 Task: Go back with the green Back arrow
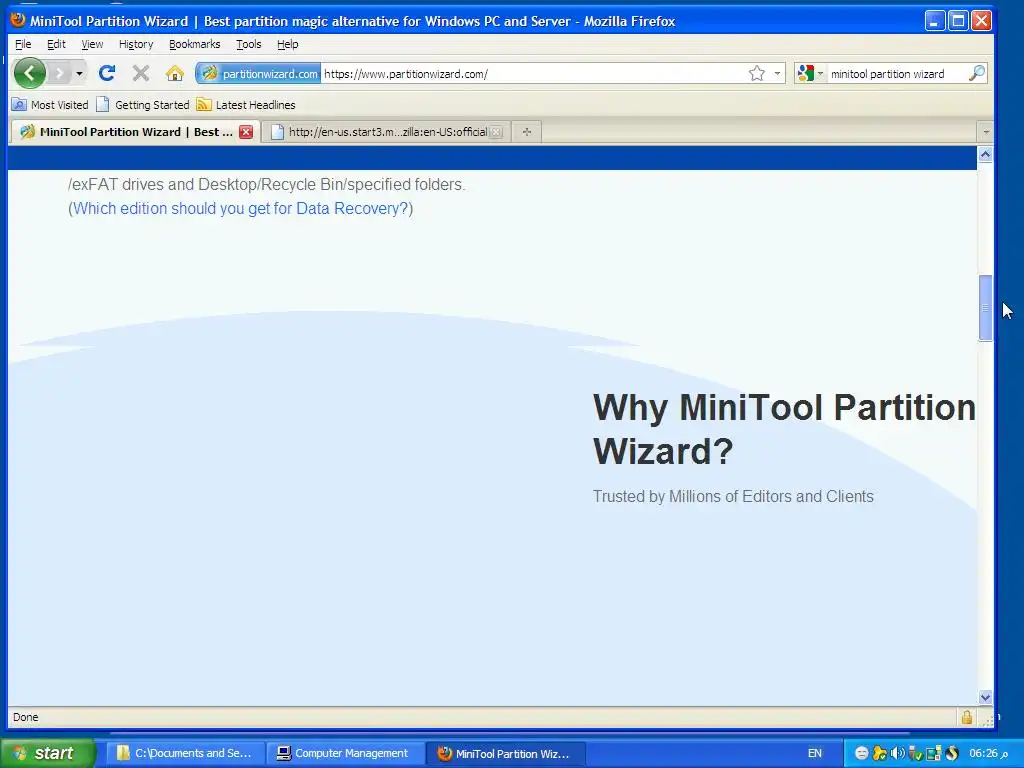coord(29,73)
